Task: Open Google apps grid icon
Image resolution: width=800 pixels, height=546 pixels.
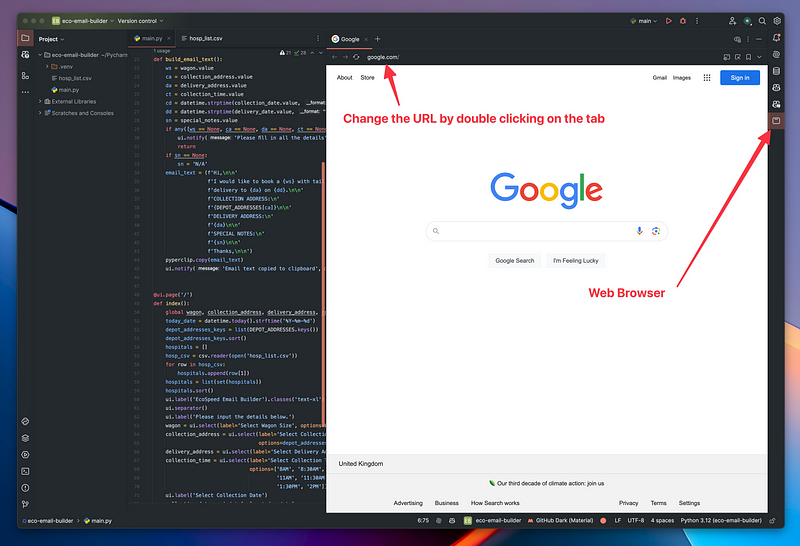Action: [x=707, y=78]
